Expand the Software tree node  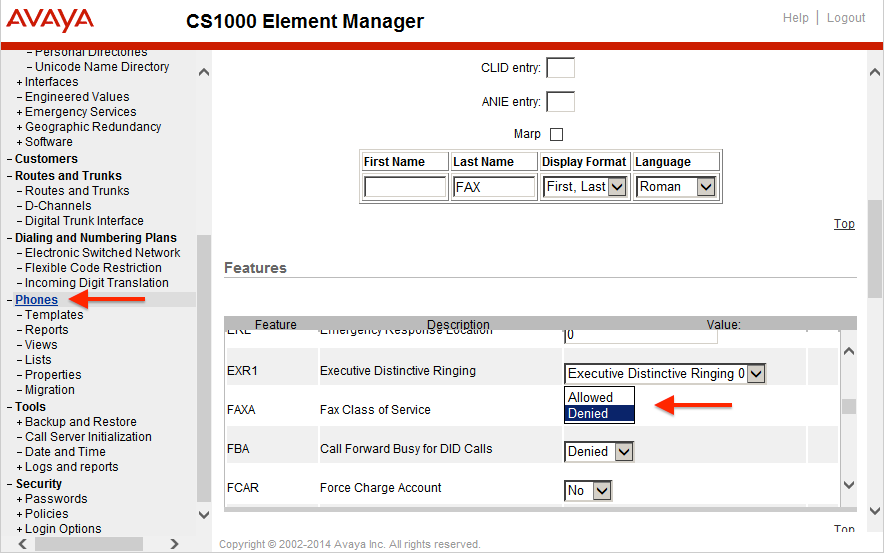[19, 142]
